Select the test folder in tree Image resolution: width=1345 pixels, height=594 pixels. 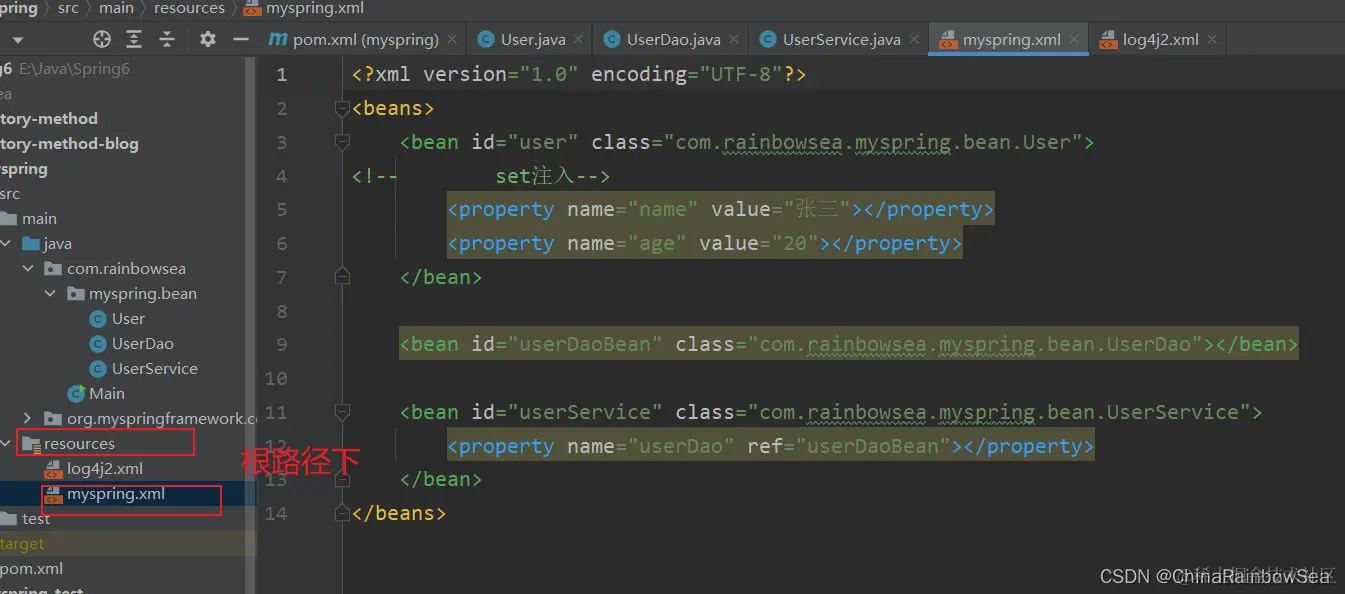click(x=36, y=519)
